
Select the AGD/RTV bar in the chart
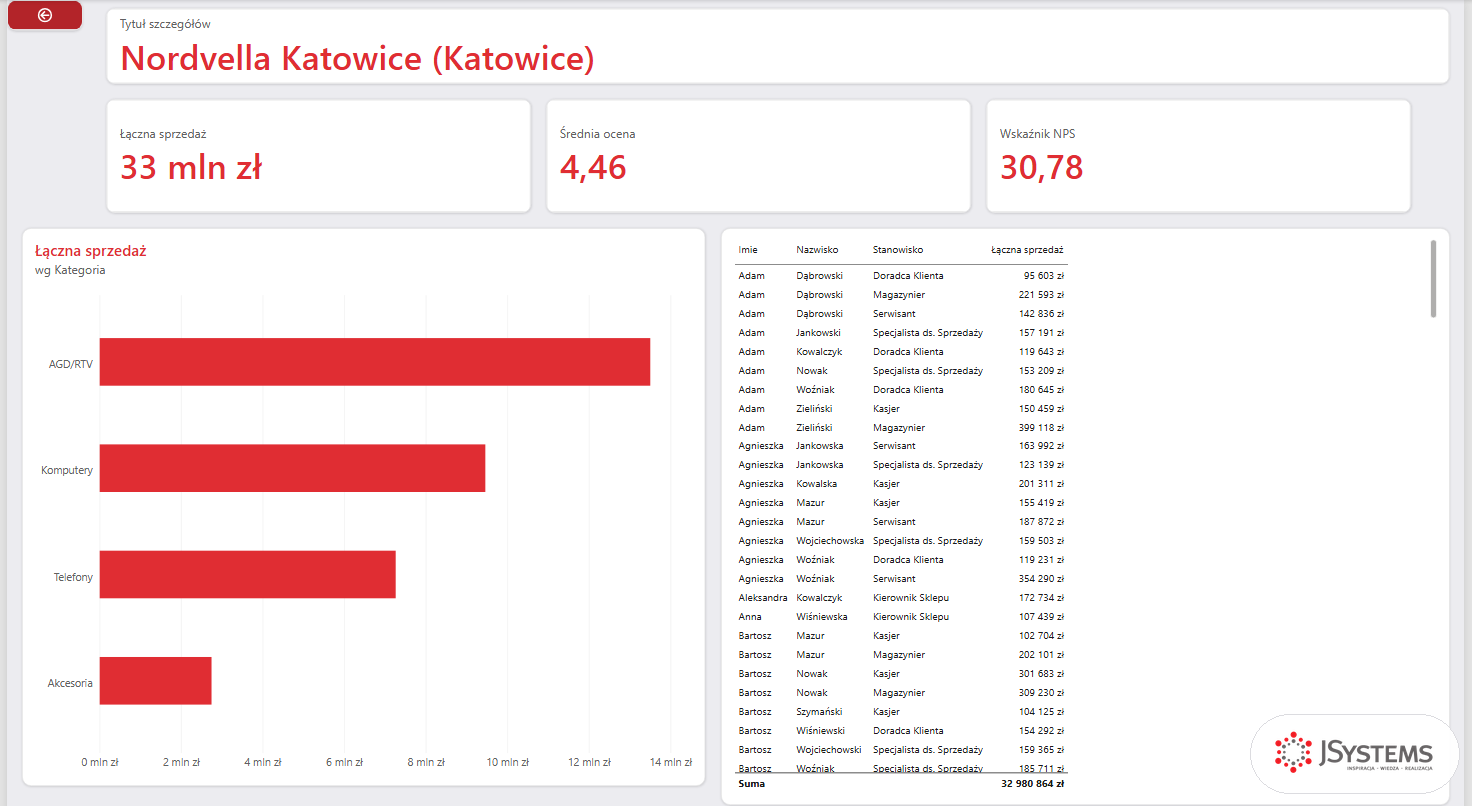(x=375, y=362)
